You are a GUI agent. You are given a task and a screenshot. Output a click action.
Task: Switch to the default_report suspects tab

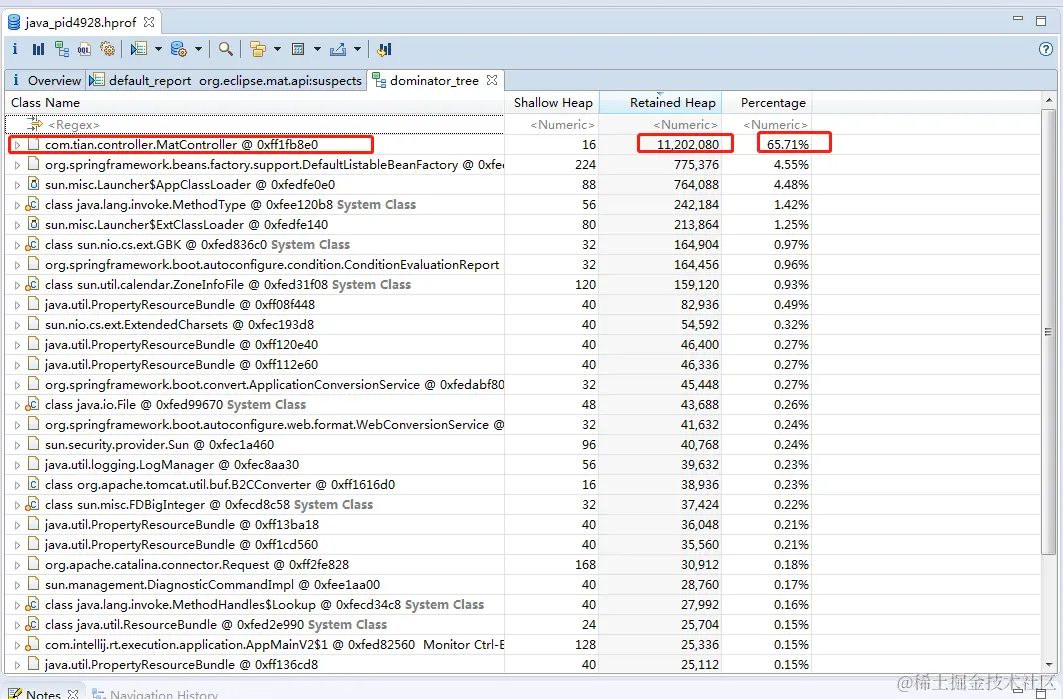[226, 81]
